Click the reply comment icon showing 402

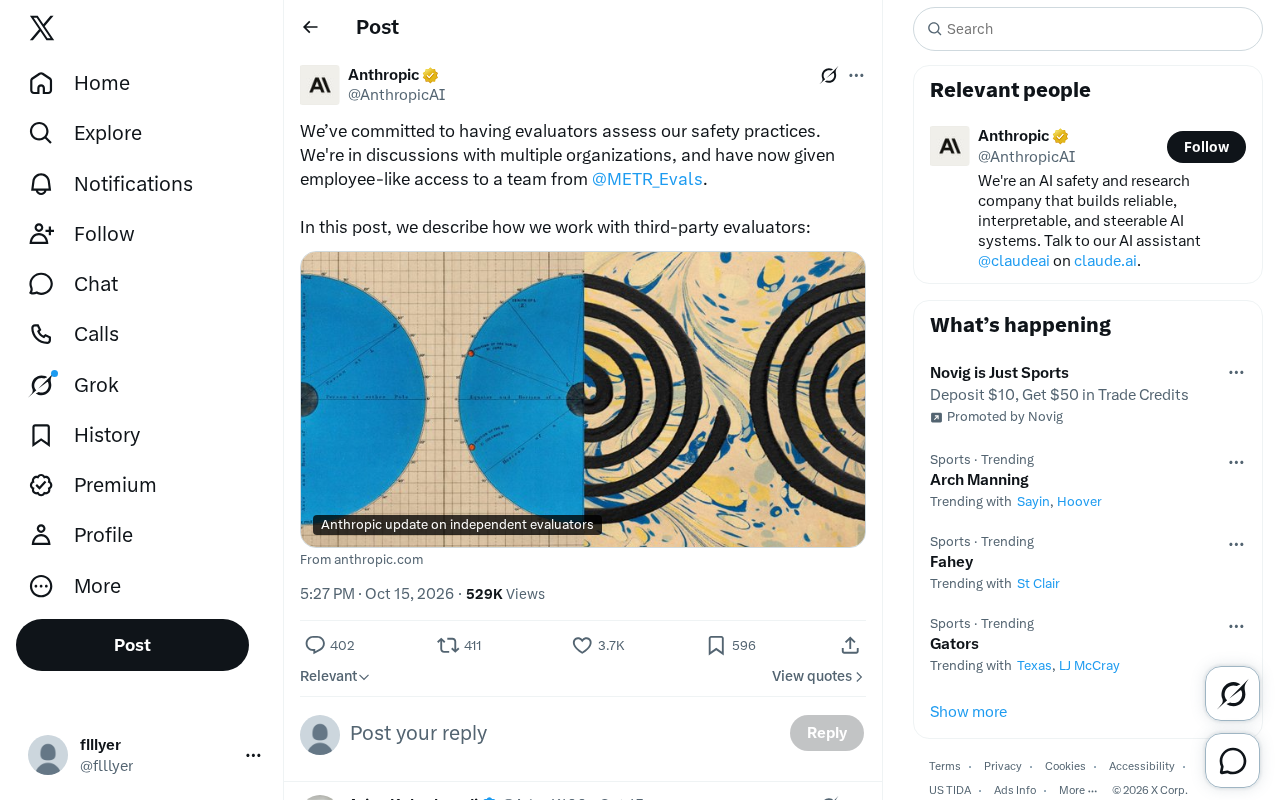coord(315,645)
